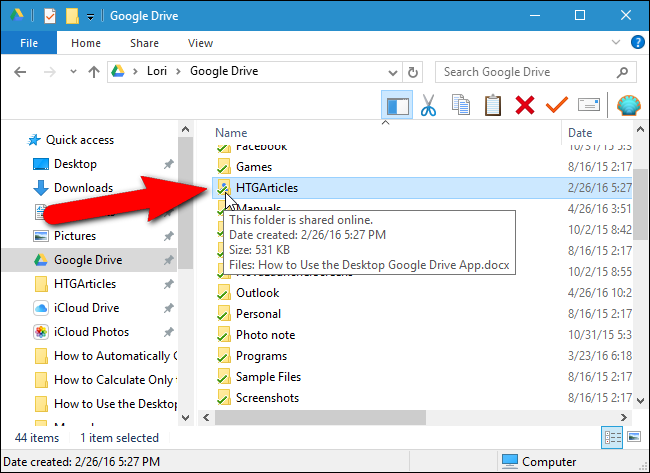Refresh the Google Drive folder

tap(413, 73)
